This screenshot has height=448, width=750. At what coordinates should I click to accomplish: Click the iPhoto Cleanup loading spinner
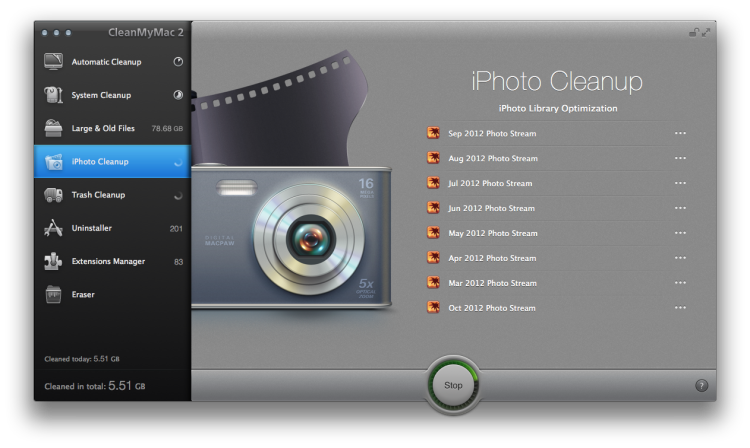[178, 162]
